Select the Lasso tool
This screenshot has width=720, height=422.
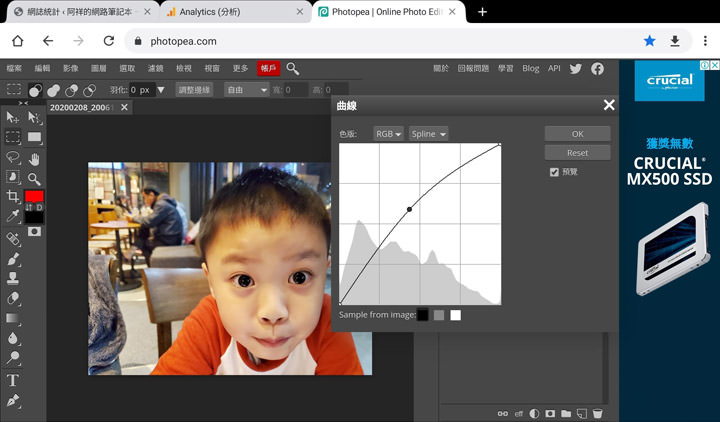13,158
